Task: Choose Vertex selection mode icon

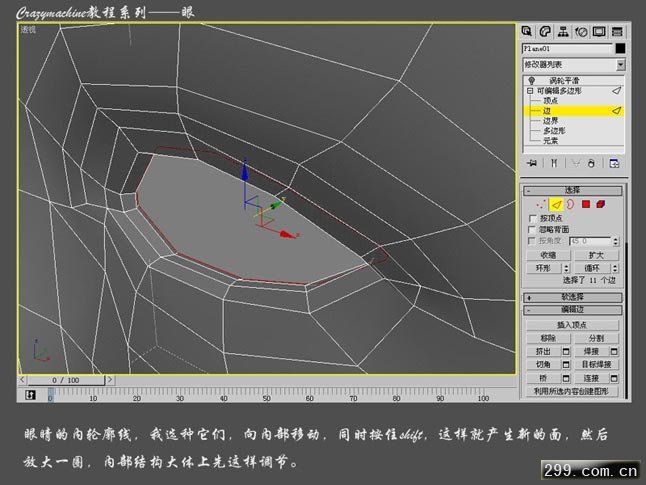Action: [x=540, y=204]
